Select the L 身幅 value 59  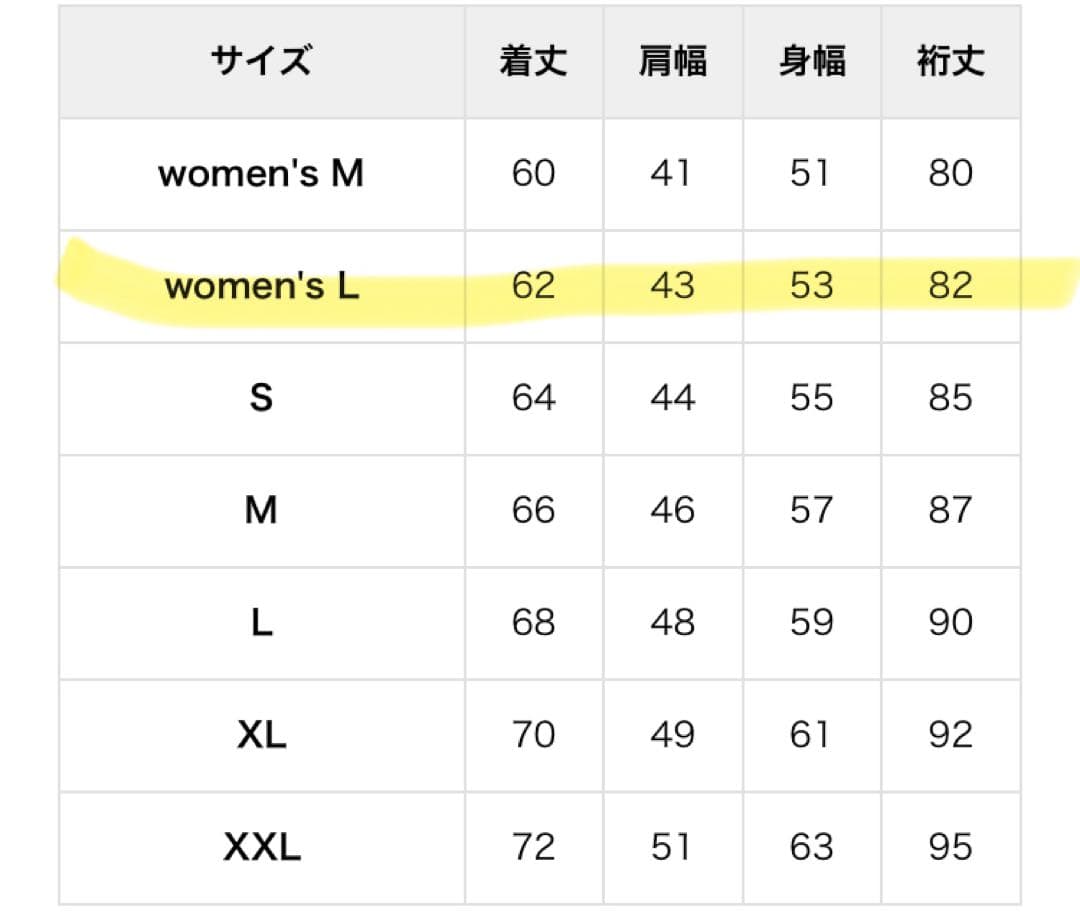pyautogui.click(x=811, y=622)
